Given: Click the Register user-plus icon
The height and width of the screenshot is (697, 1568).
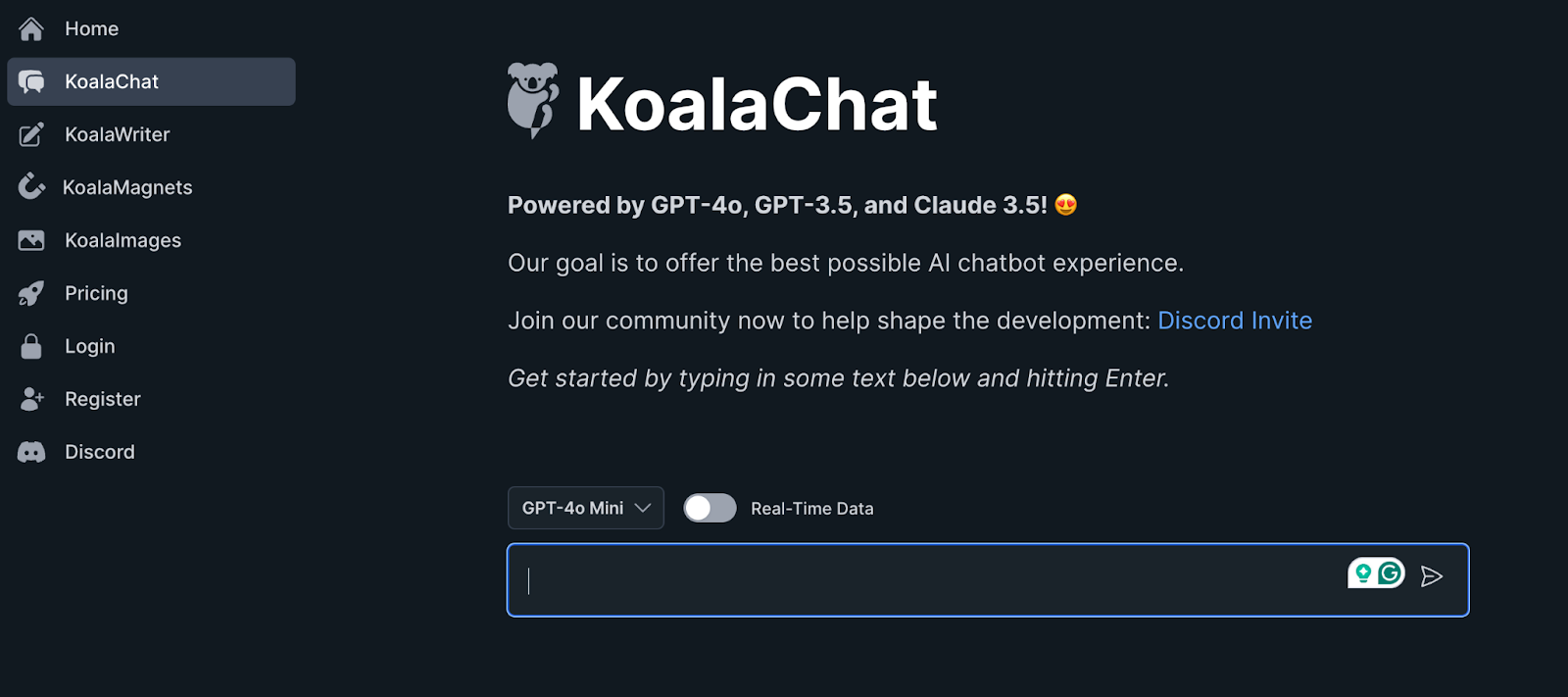Looking at the screenshot, I should pyautogui.click(x=31, y=399).
